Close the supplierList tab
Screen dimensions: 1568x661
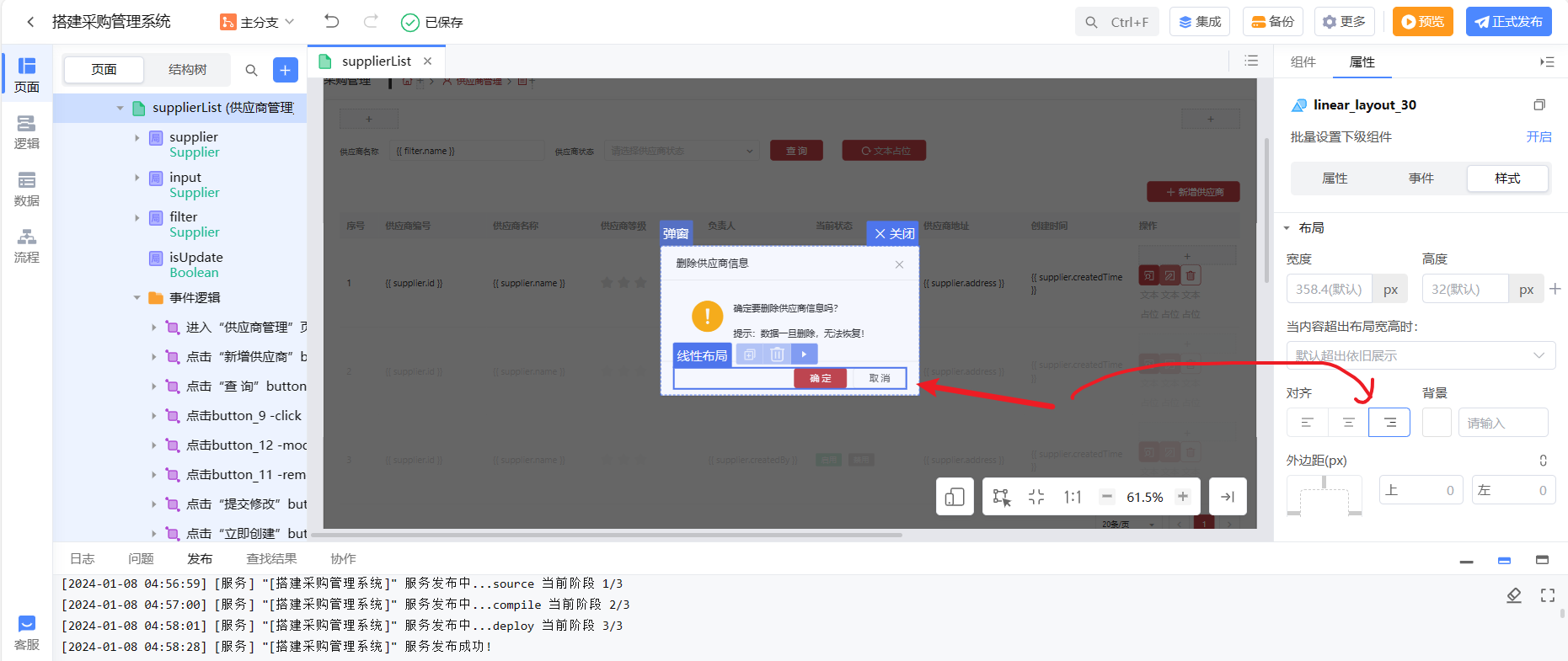click(428, 61)
